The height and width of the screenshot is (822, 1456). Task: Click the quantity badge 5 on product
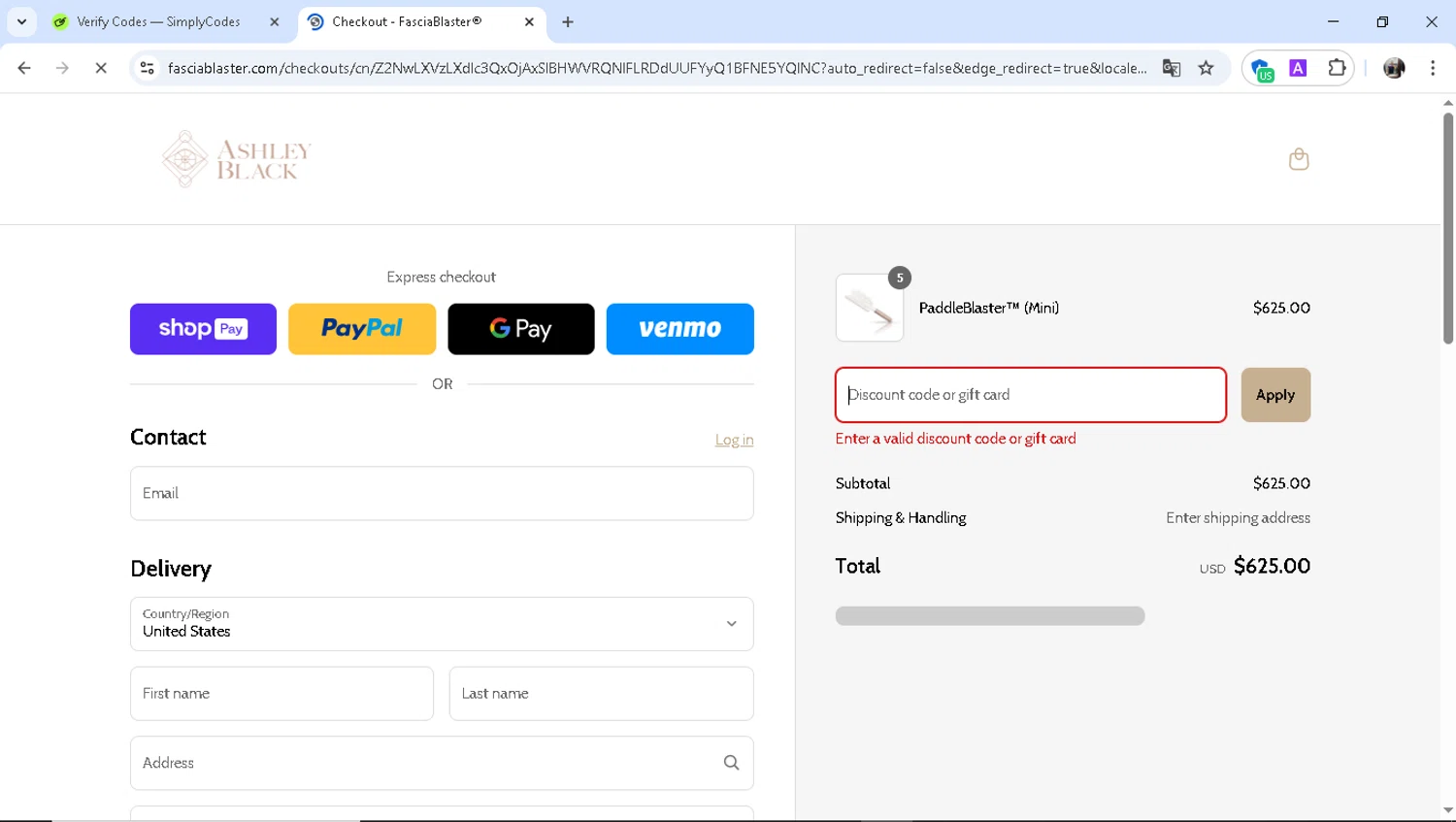click(900, 278)
